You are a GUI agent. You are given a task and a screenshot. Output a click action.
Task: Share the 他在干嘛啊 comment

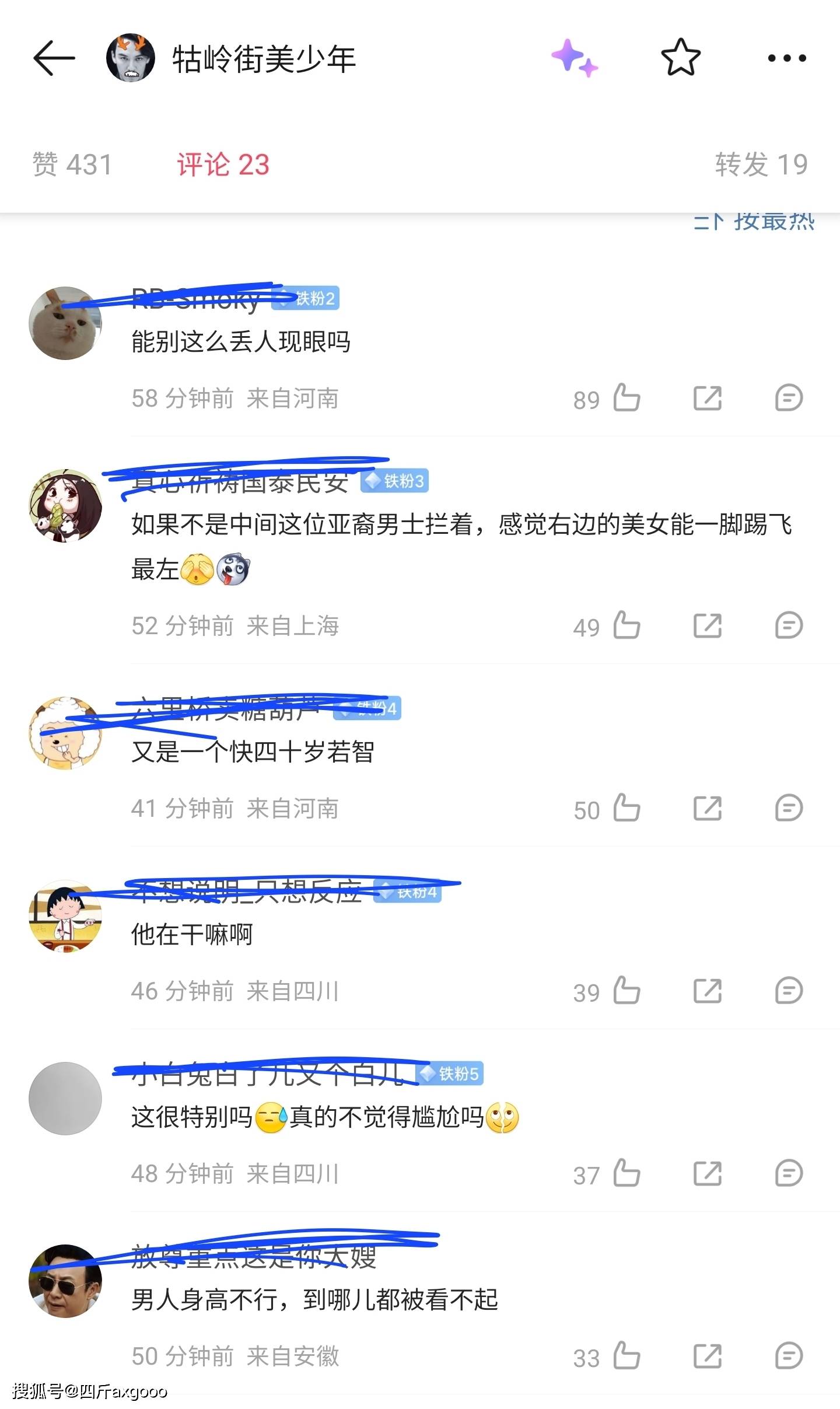(708, 991)
